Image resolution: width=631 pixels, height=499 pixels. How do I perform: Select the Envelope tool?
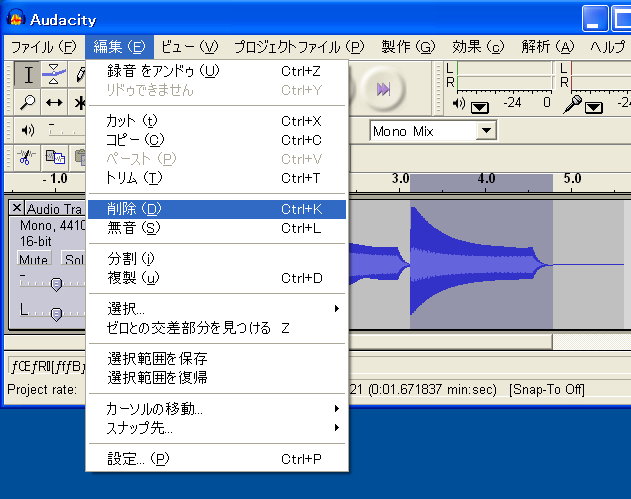click(x=54, y=74)
